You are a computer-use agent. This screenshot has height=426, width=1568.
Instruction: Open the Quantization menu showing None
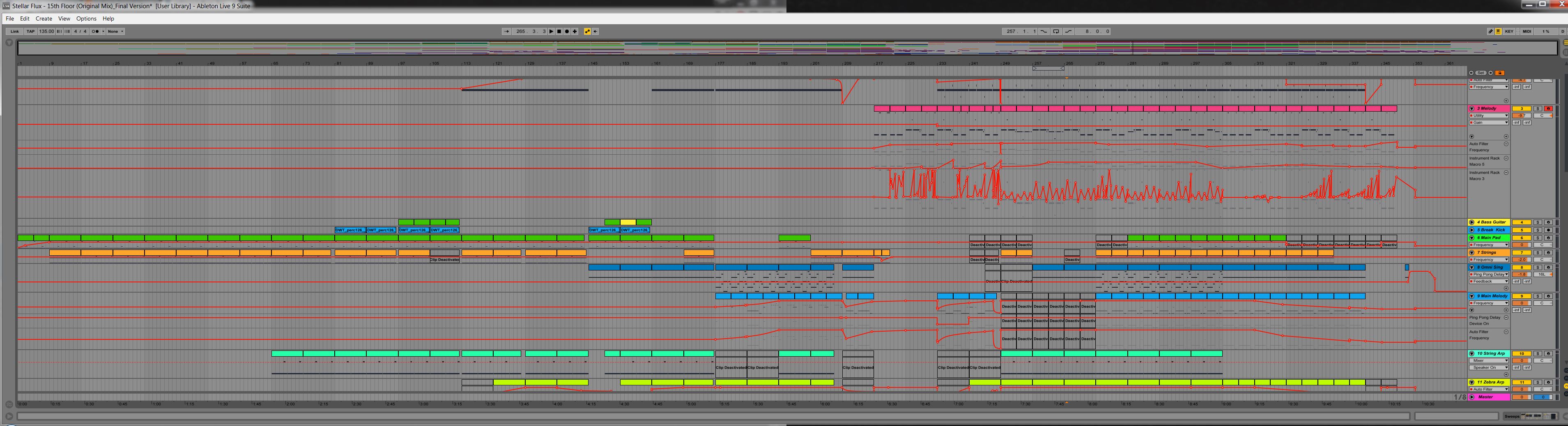116,32
